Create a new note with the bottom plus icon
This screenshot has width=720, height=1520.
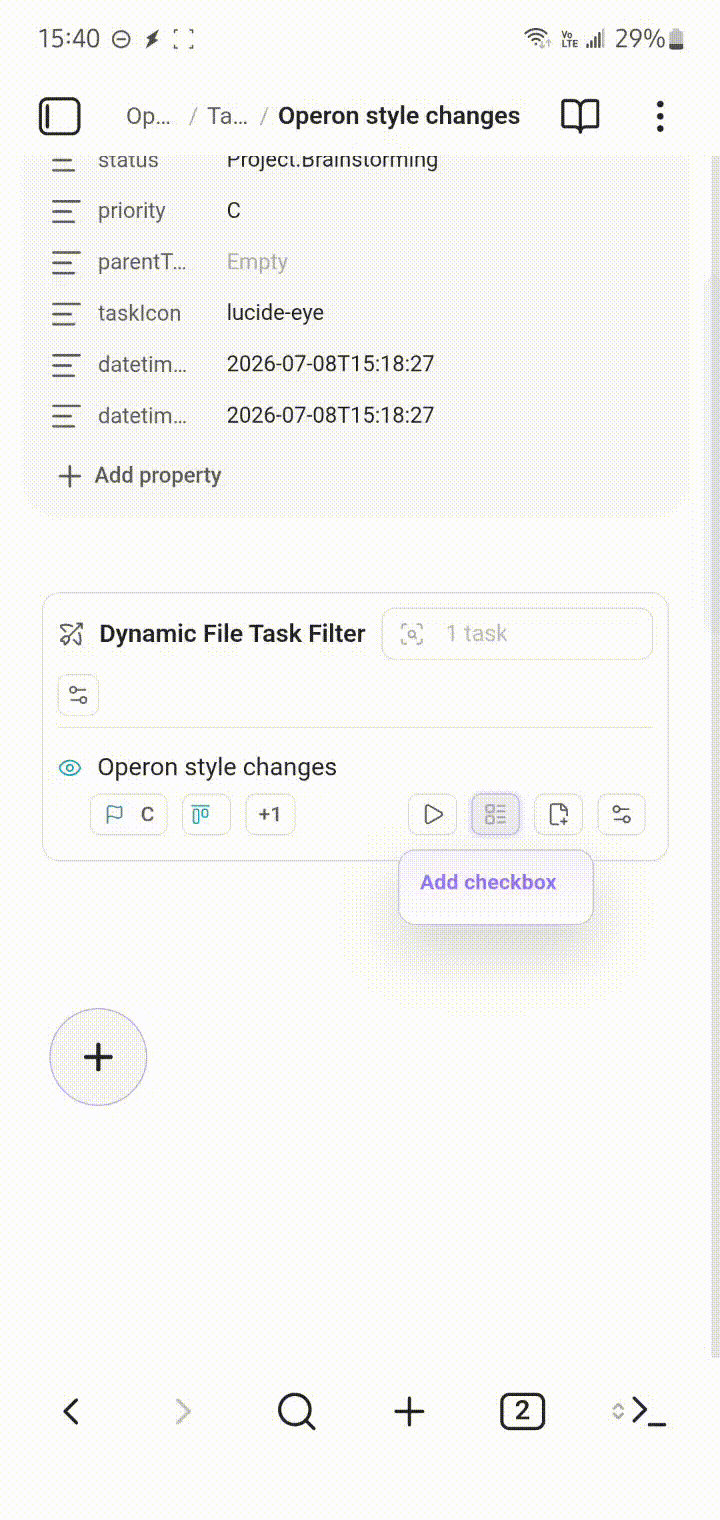point(409,1412)
